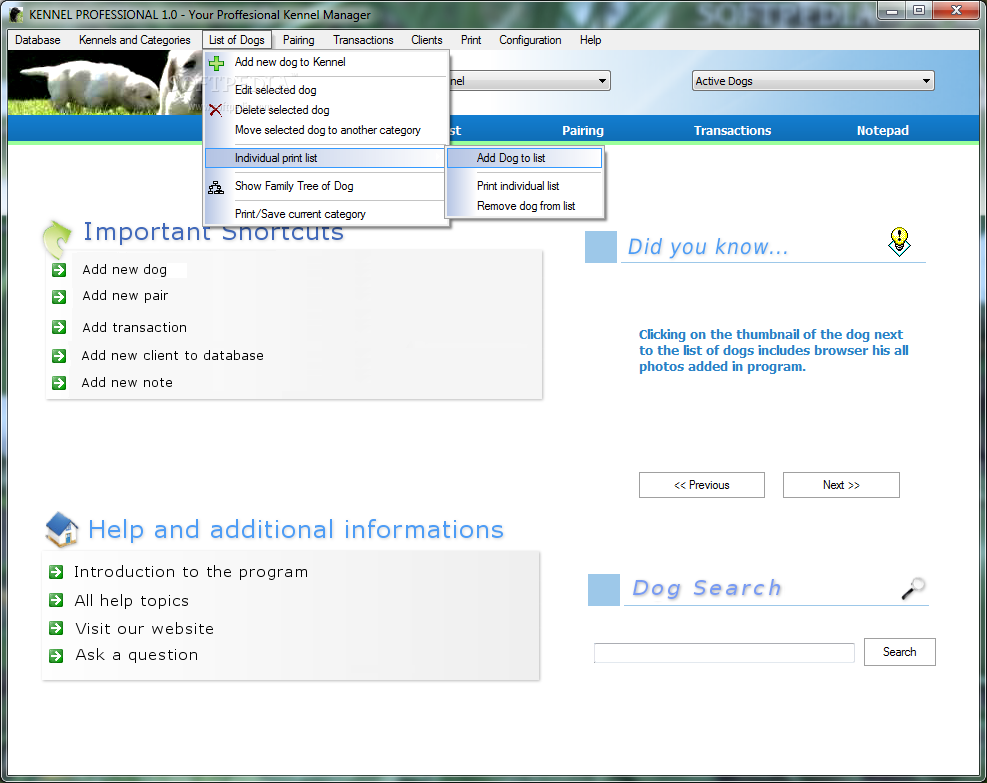Choose Delete selected dog menu entry

(325, 110)
